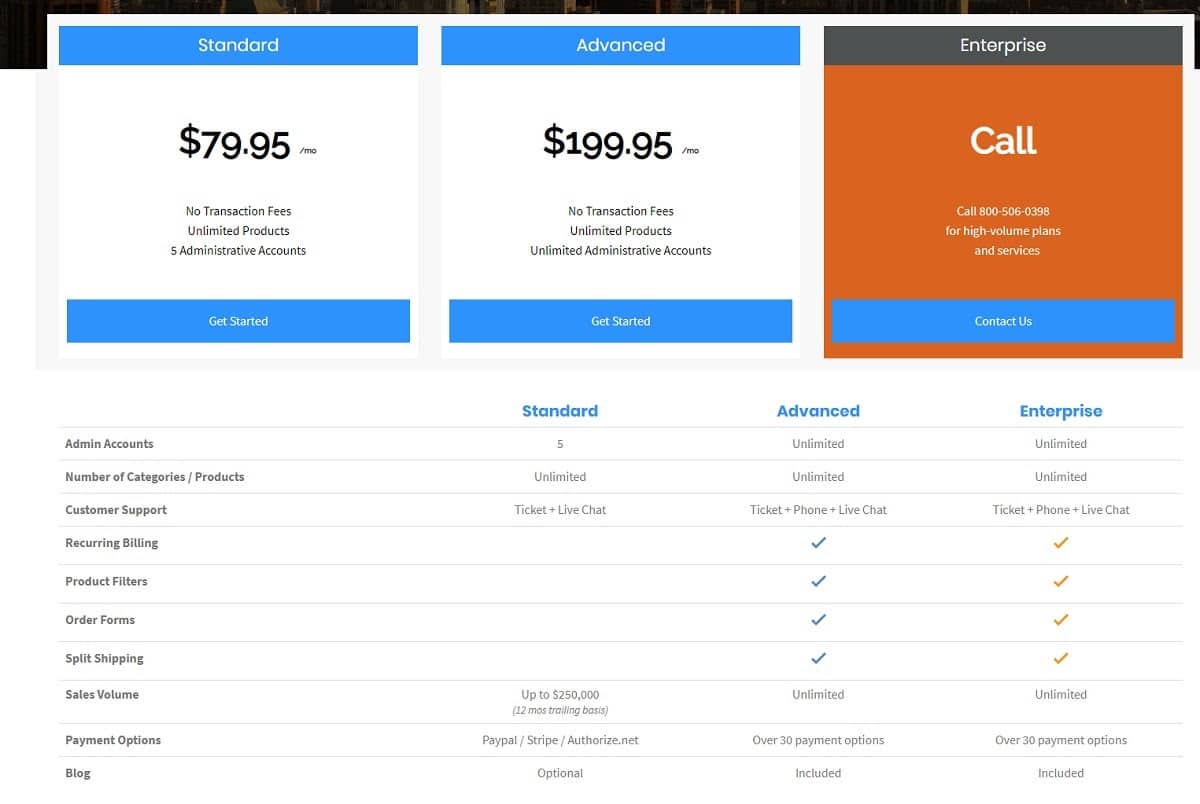Click the orange Split Shipping checkmark for Enterprise

pos(1061,658)
